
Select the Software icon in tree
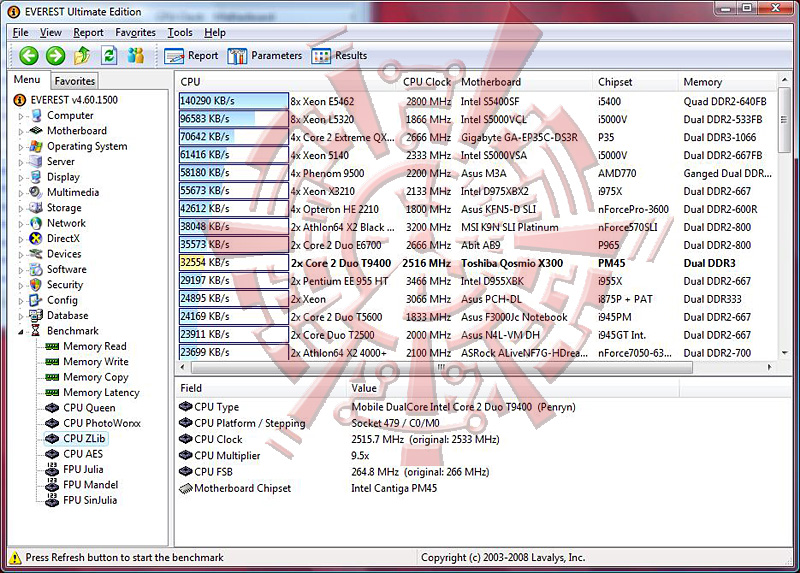pyautogui.click(x=36, y=269)
